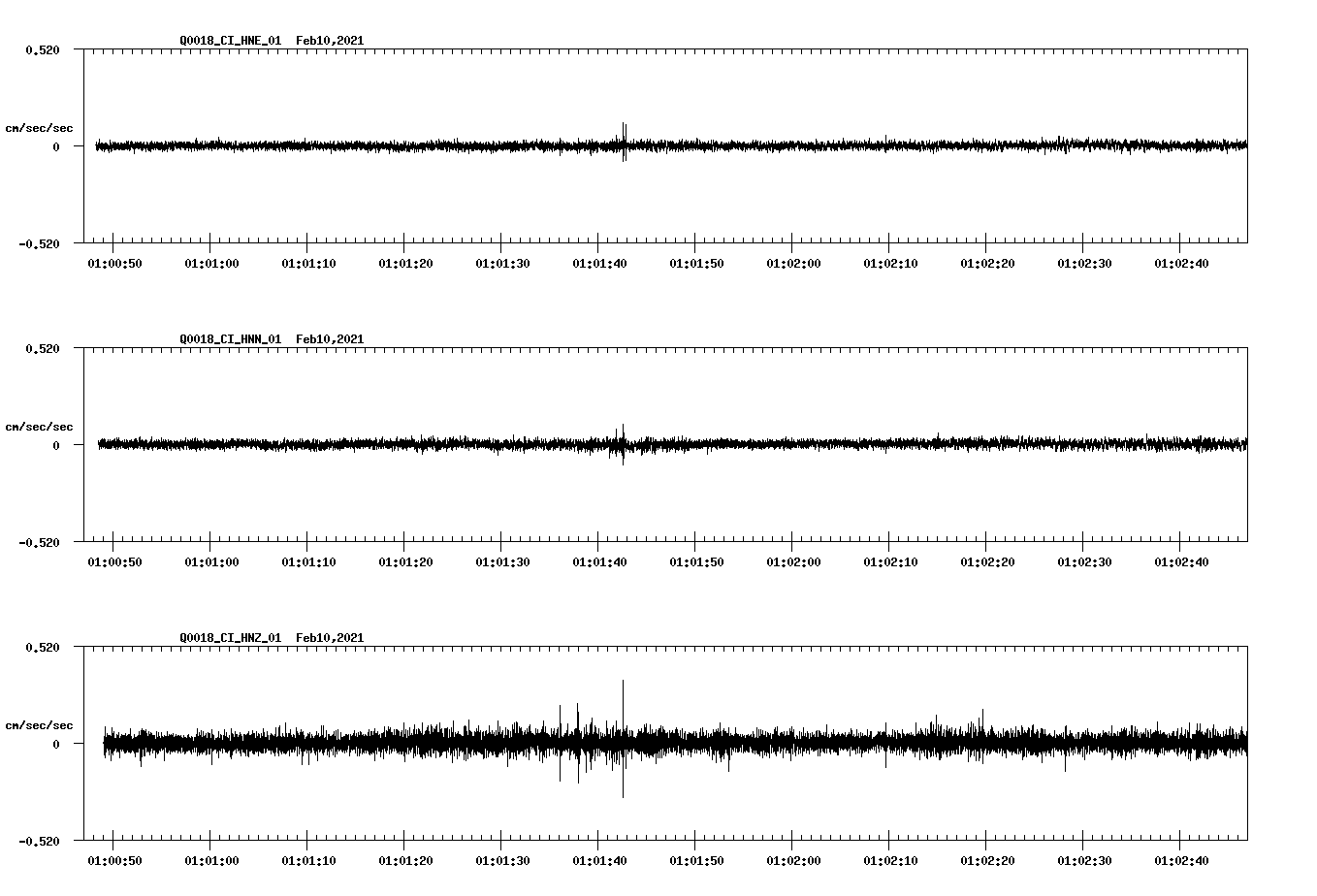Click the 01:01:20 tick mark on HNZ axis

pyautogui.click(x=403, y=843)
